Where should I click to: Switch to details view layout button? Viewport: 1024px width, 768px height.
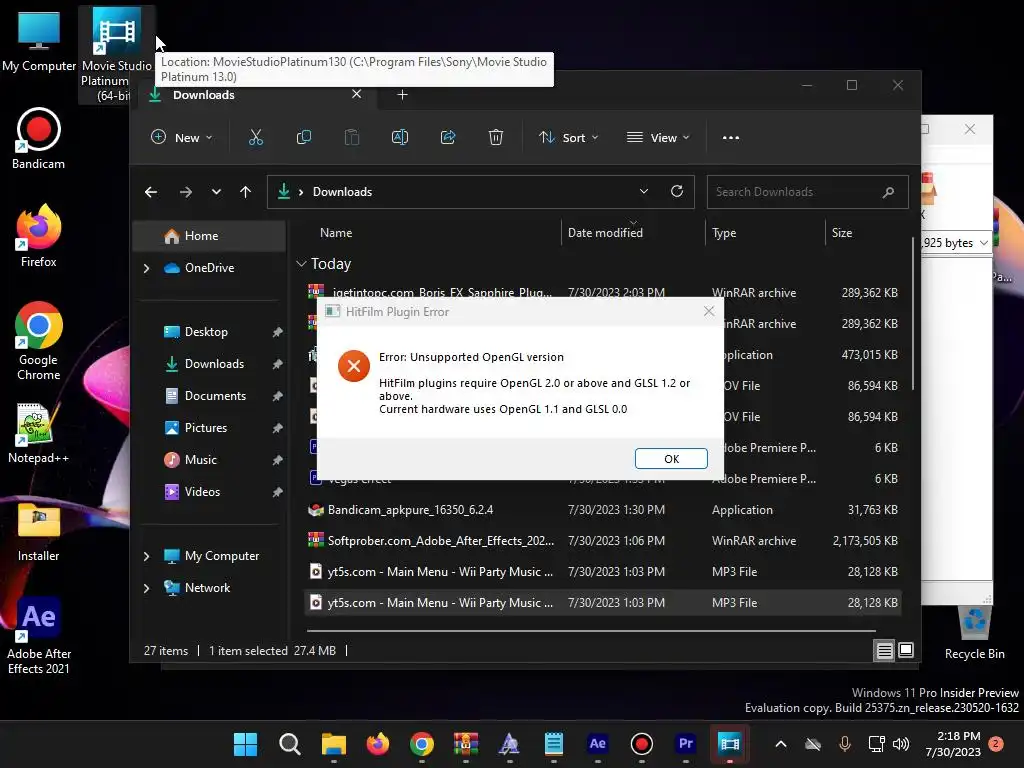point(884,650)
